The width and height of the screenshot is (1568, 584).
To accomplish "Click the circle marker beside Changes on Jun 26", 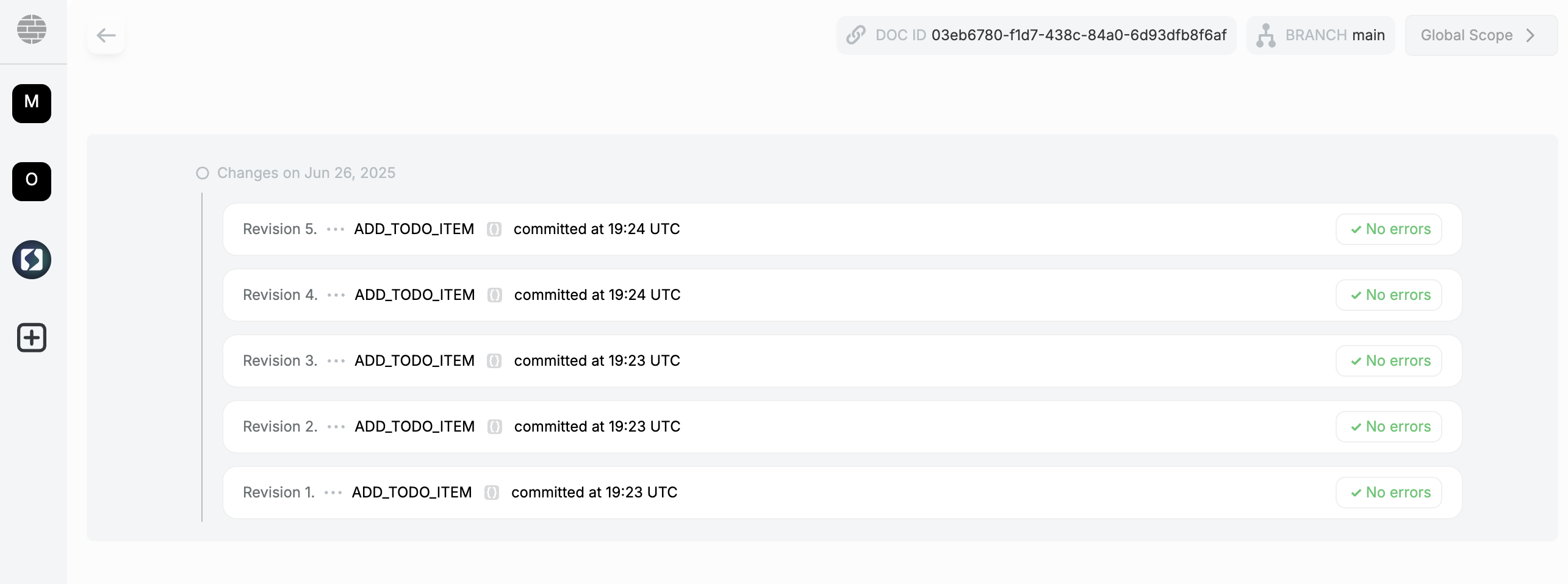I will pos(202,173).
